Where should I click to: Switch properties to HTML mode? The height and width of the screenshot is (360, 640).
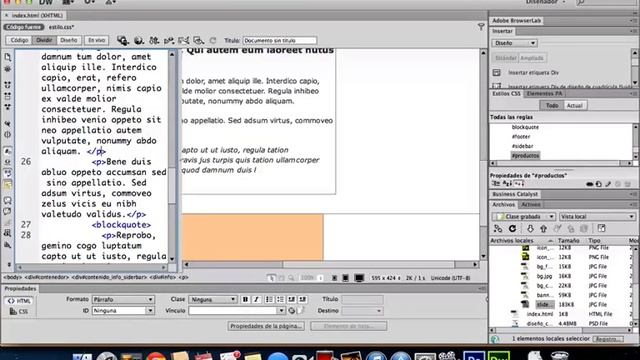click(19, 301)
